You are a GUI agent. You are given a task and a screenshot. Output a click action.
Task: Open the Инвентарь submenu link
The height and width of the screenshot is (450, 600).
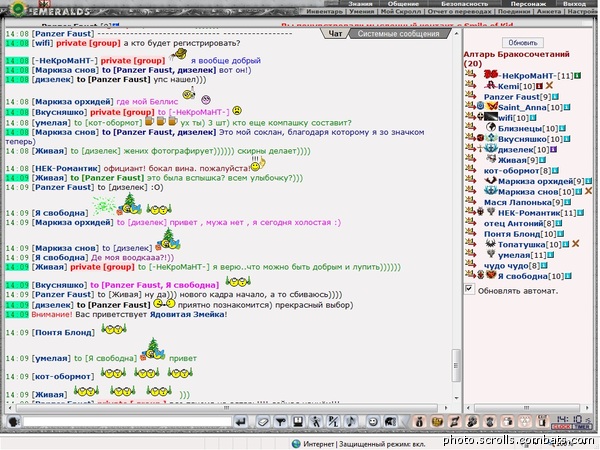coord(325,12)
